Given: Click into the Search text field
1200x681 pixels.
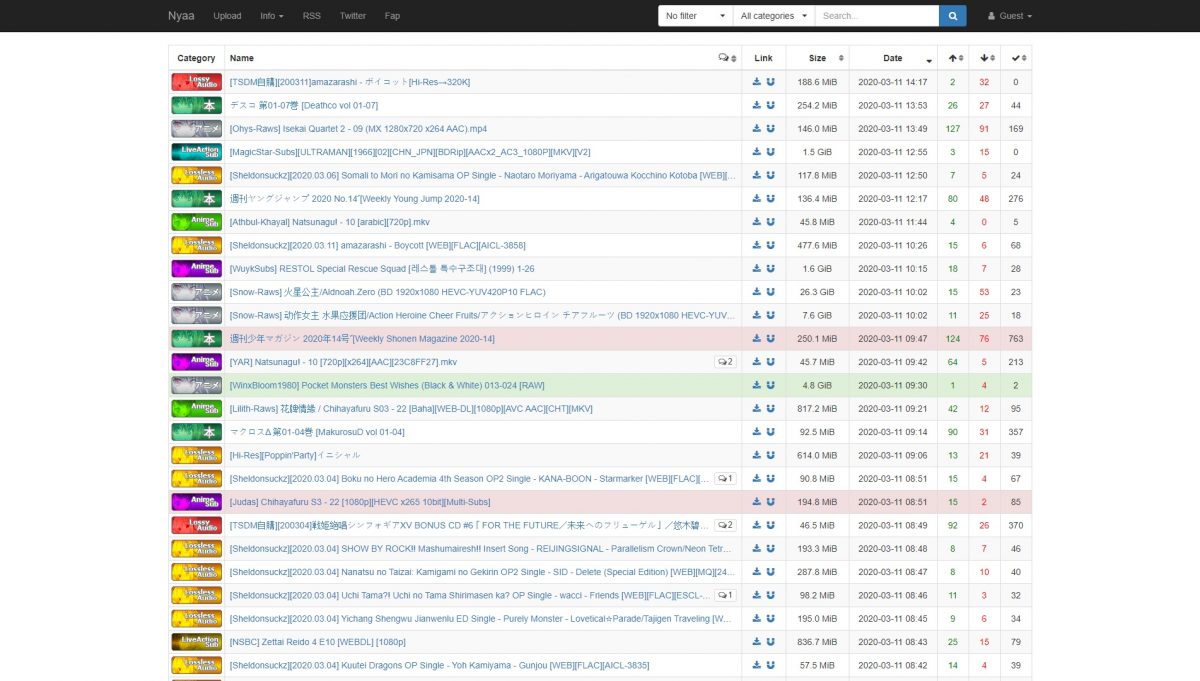Looking at the screenshot, I should [876, 16].
